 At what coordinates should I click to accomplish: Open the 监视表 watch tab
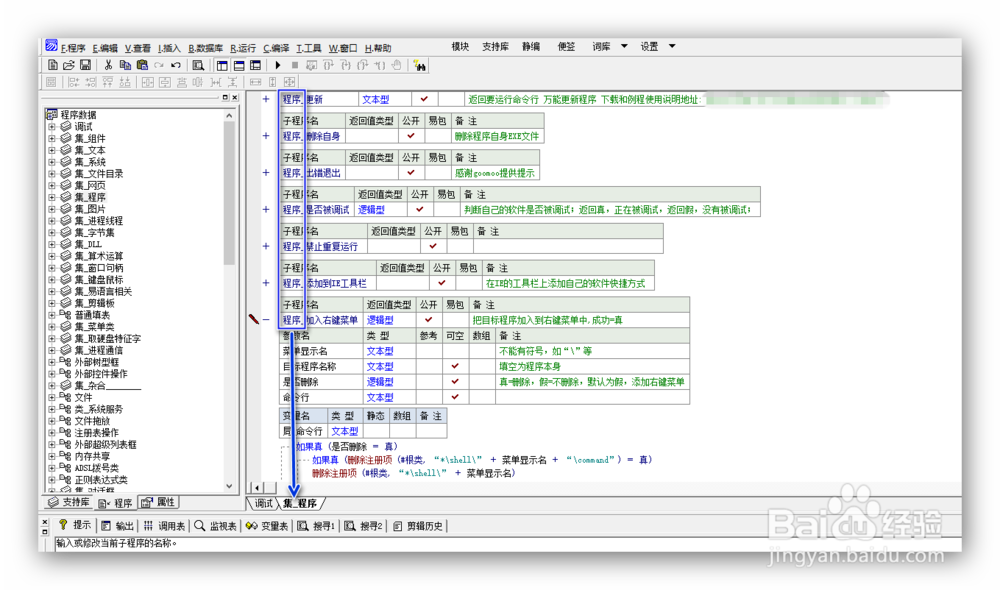216,526
